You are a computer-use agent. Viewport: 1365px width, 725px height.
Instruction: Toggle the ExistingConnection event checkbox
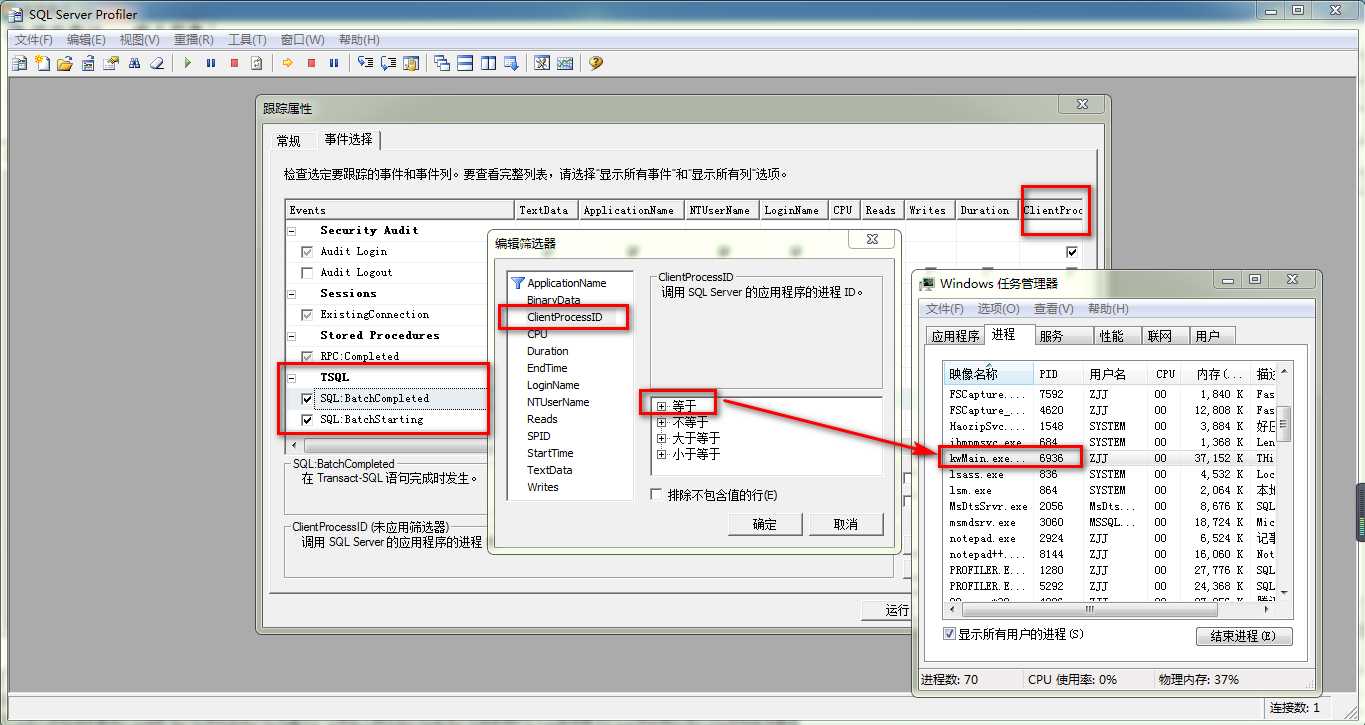(307, 314)
